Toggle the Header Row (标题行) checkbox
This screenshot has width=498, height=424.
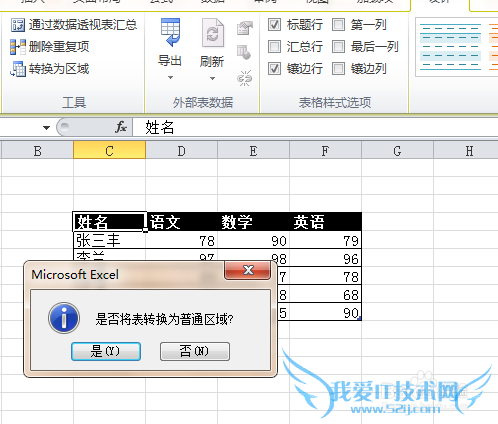point(274,25)
